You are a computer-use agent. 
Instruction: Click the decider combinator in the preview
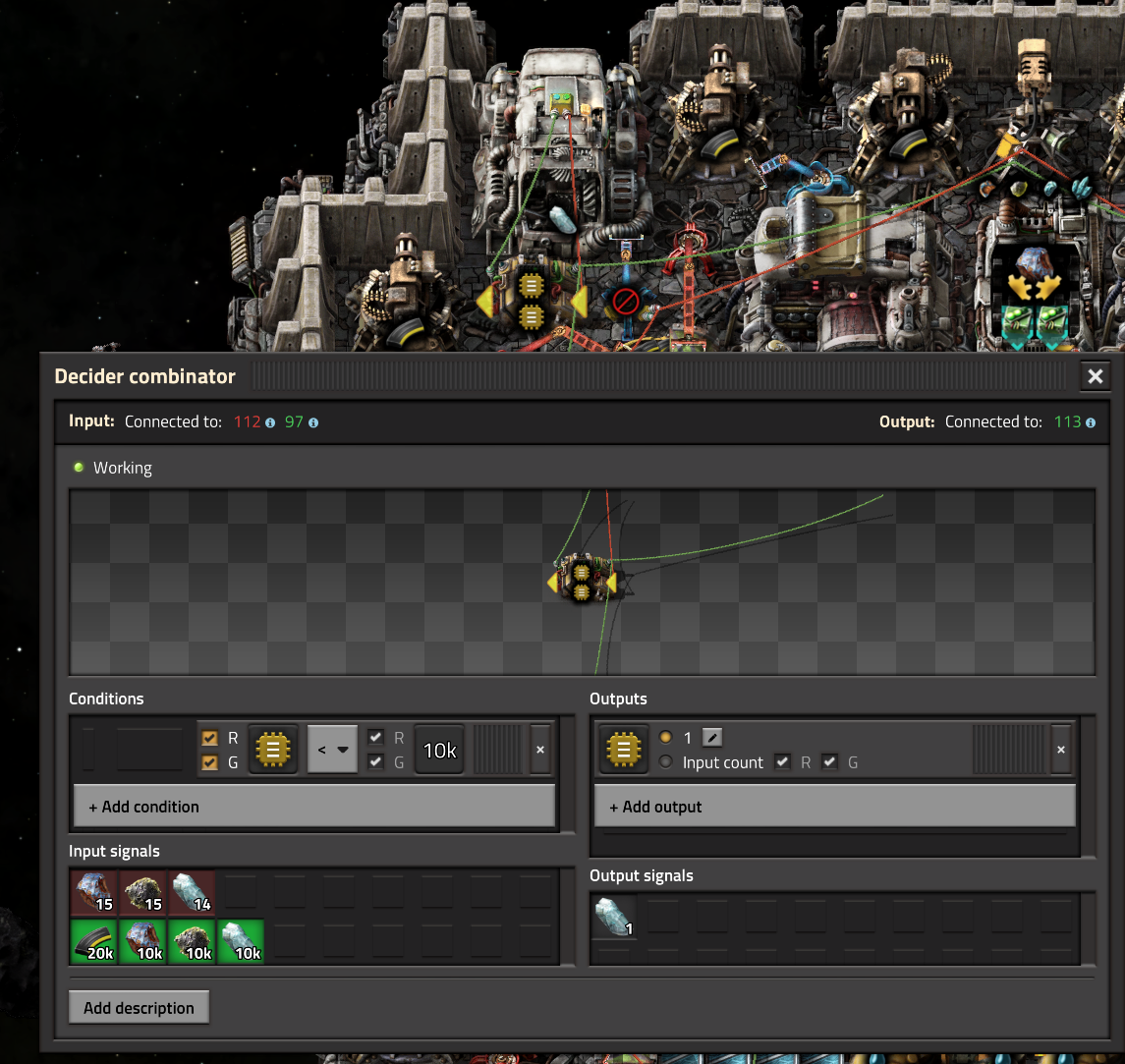pos(582,579)
